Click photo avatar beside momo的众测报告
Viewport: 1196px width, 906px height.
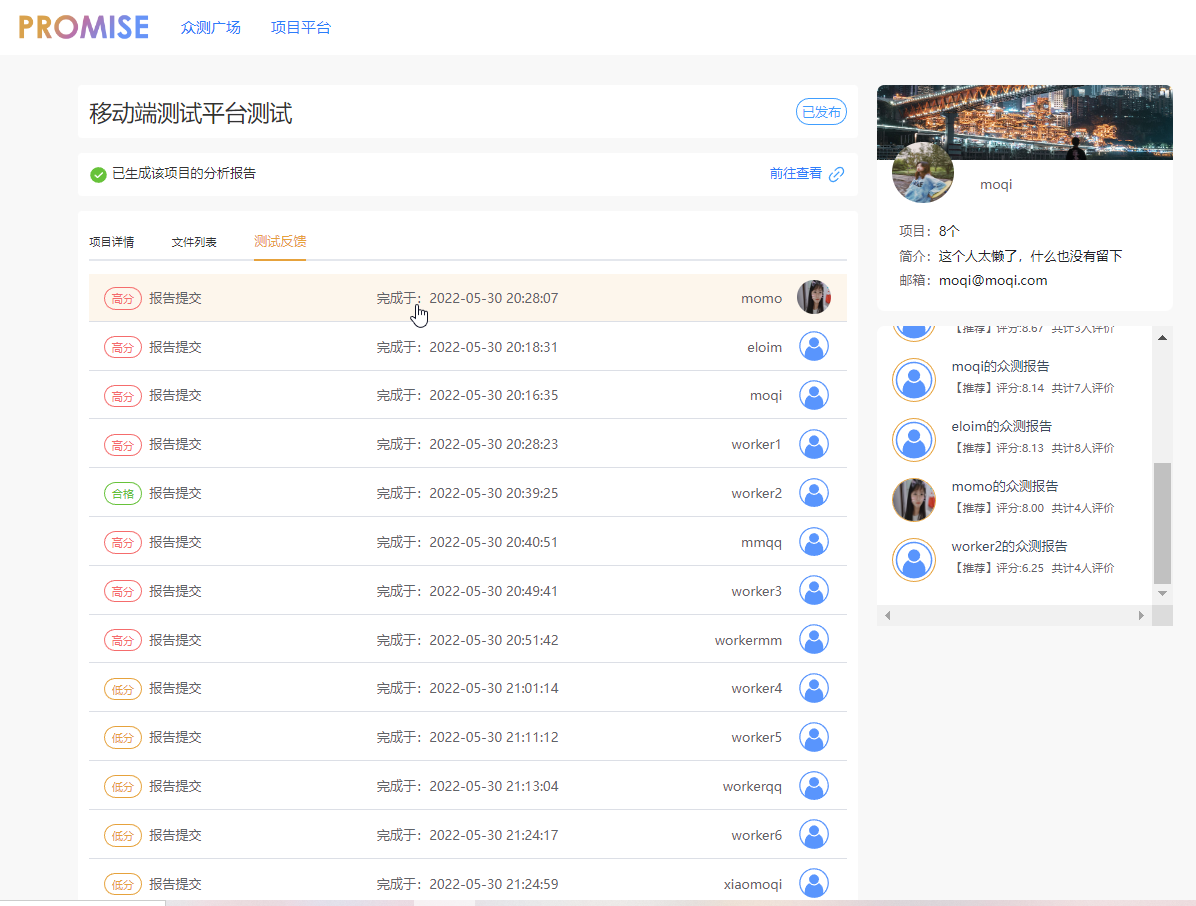tap(914, 500)
